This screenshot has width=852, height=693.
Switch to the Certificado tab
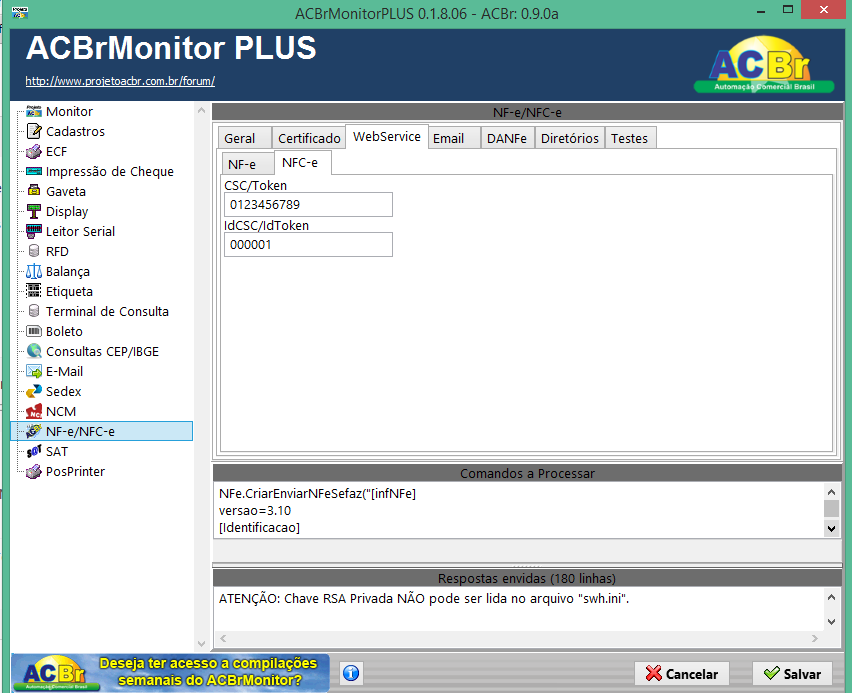309,138
